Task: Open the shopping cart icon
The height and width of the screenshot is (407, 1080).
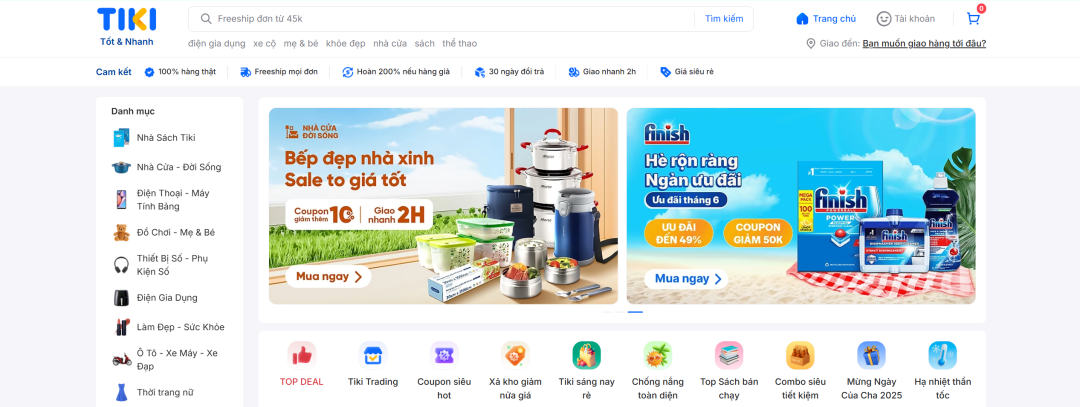Action: pyautogui.click(x=973, y=19)
